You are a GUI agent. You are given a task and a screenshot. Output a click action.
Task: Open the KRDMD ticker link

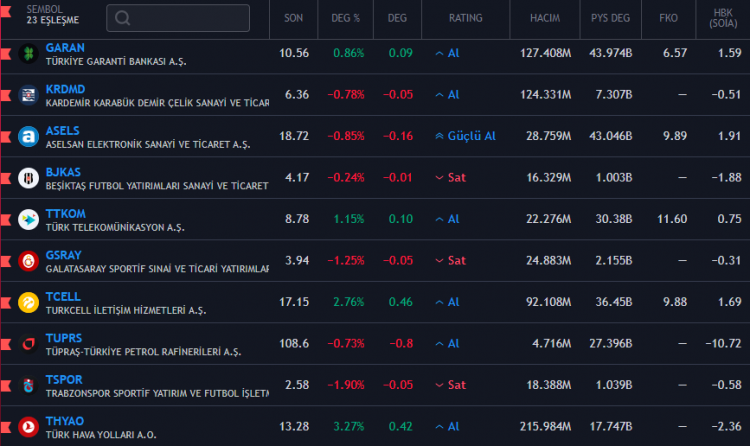click(65, 89)
